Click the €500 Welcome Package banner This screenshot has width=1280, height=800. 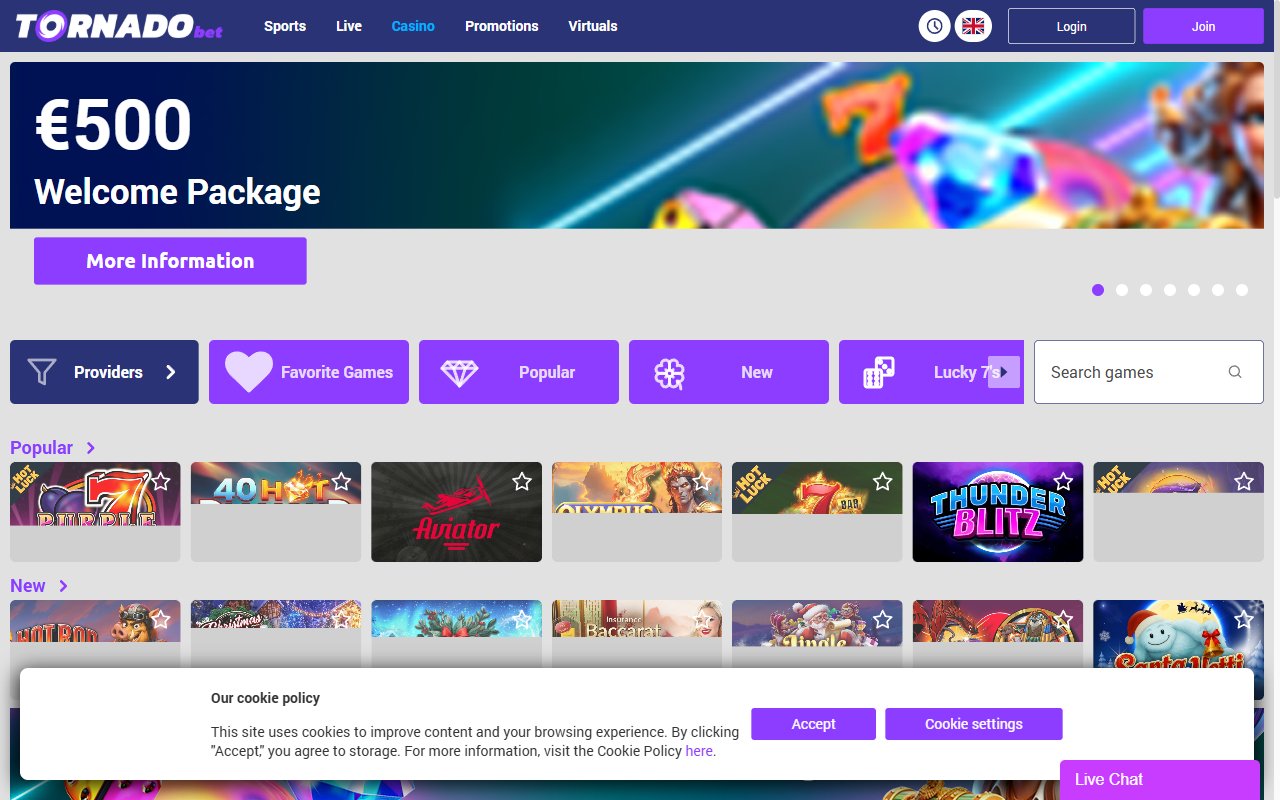click(637, 145)
